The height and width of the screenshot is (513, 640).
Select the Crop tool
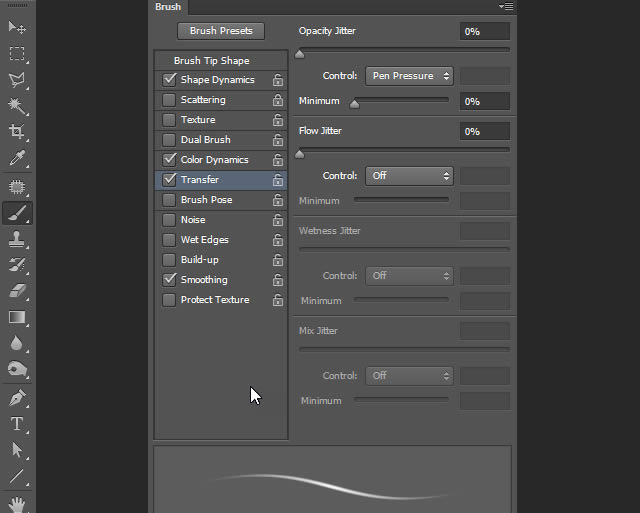click(x=17, y=132)
